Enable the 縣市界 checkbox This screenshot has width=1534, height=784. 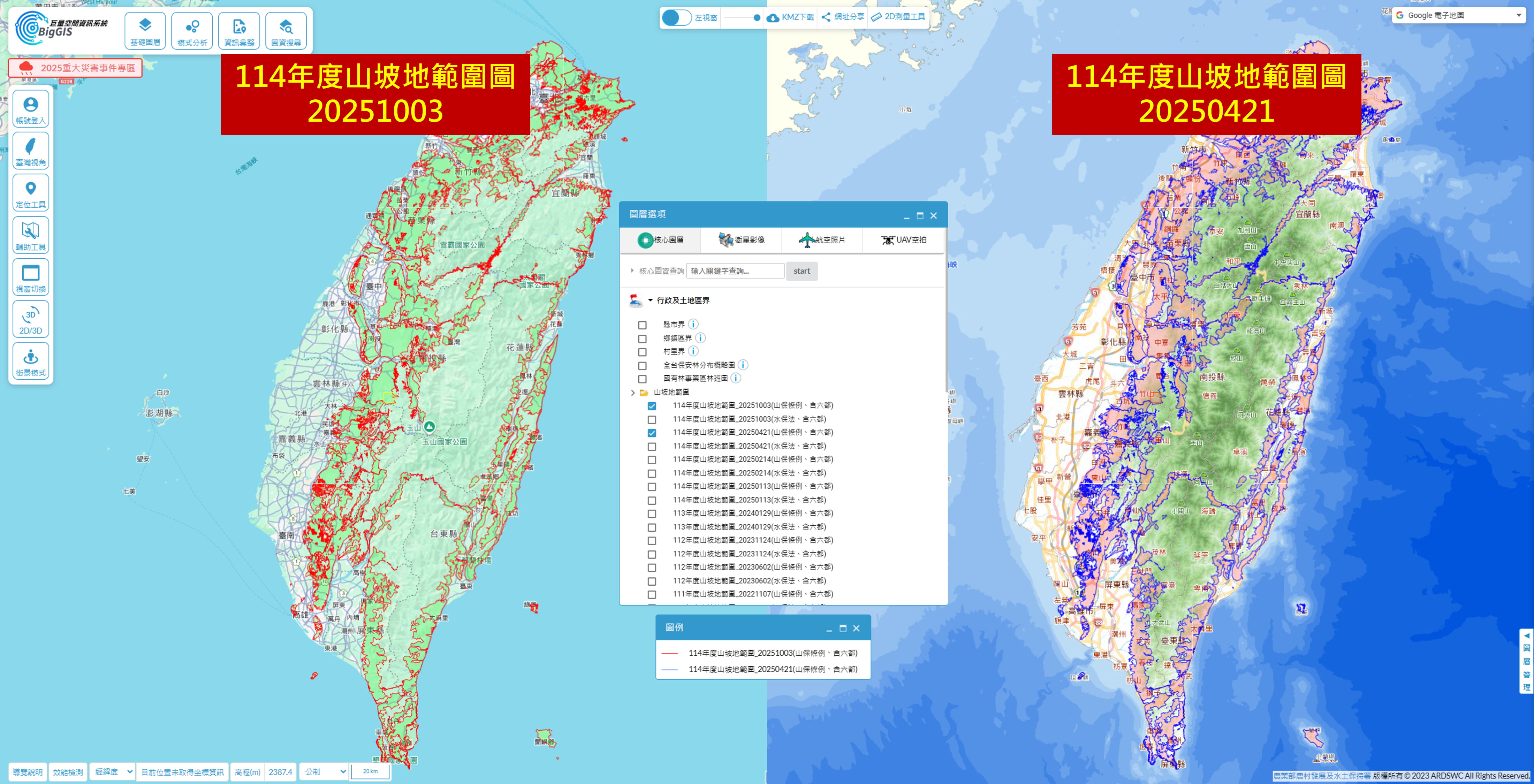coord(642,325)
